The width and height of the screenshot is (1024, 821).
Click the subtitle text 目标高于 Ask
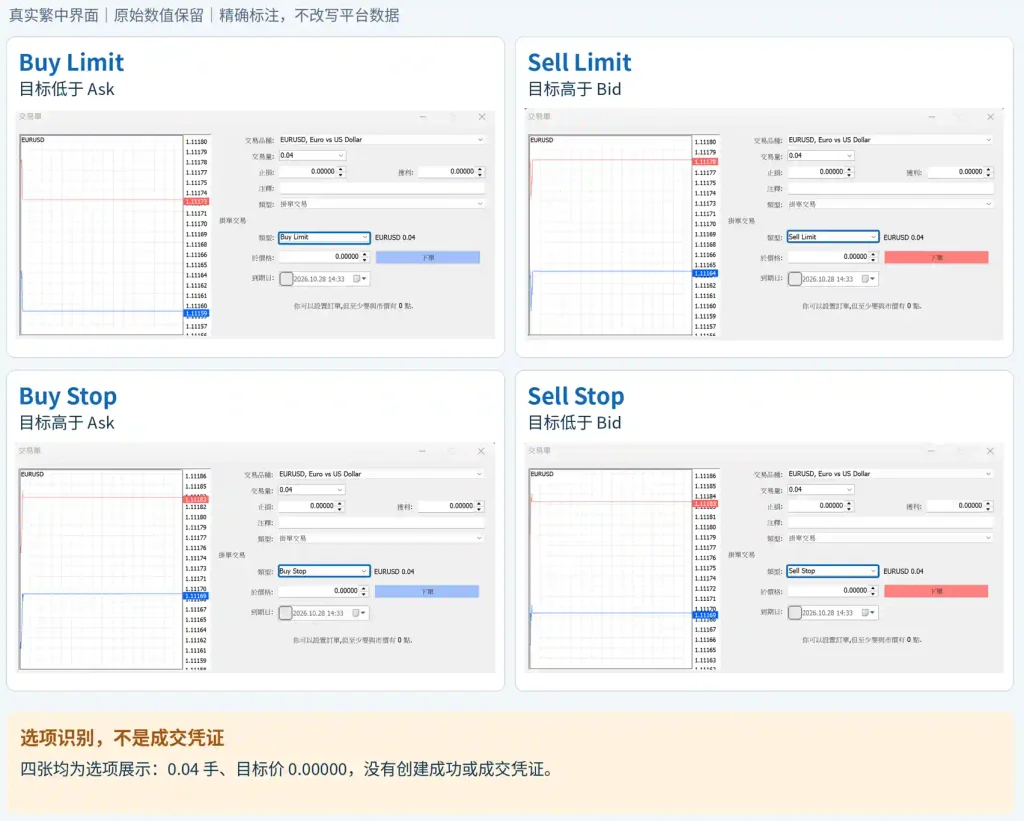pyautogui.click(x=67, y=423)
